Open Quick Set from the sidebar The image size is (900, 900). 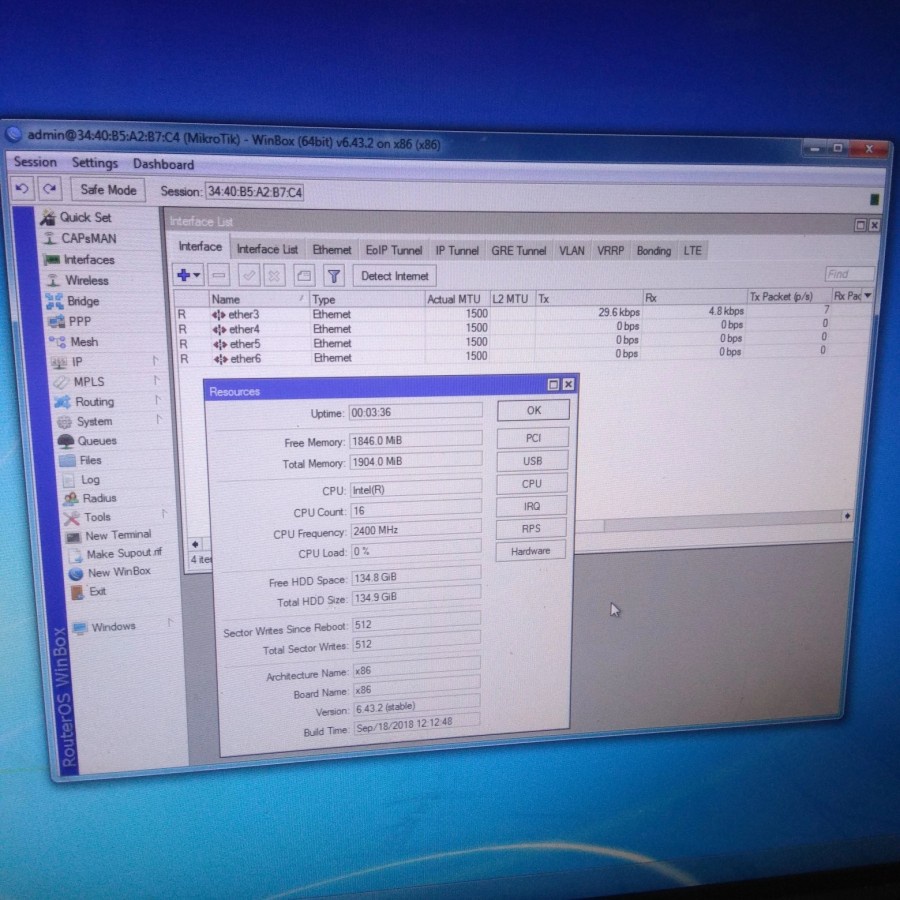click(x=85, y=217)
